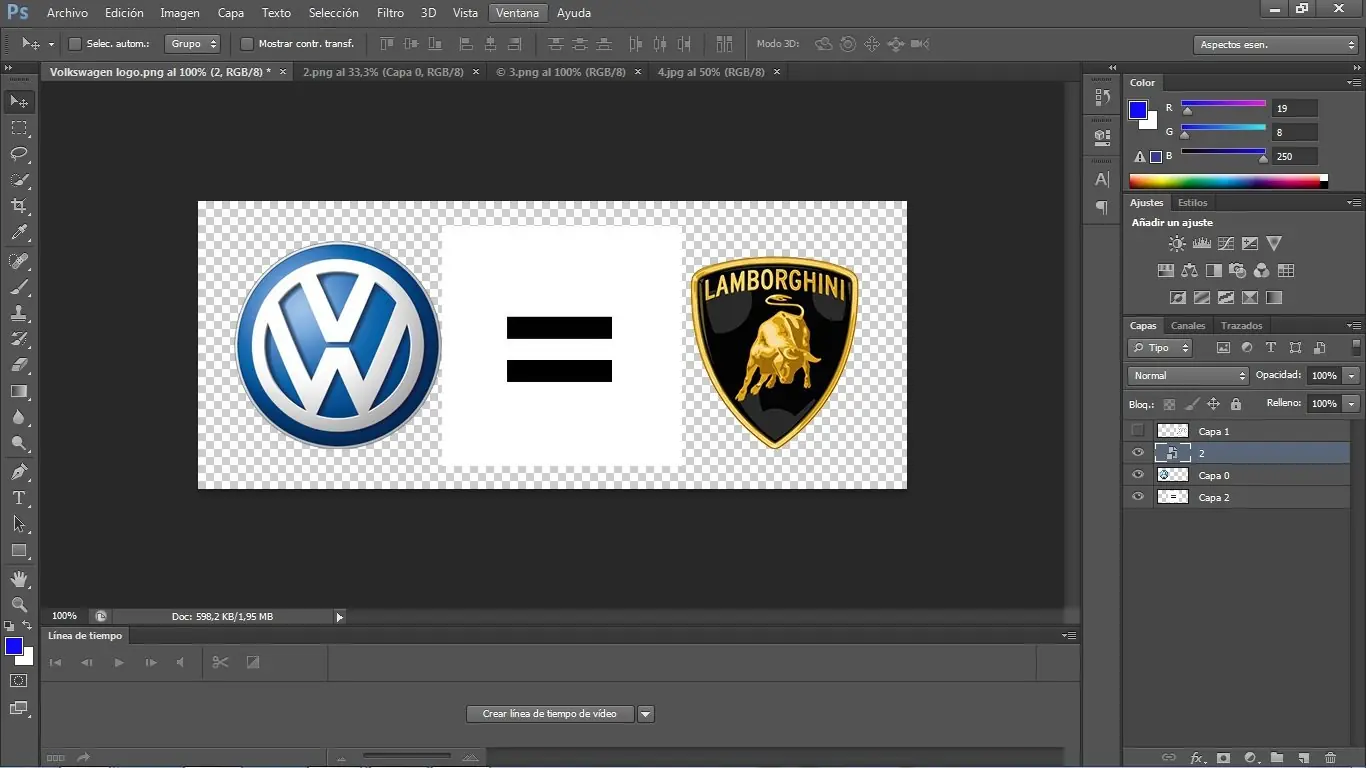The image size is (1366, 768).
Task: Select the Lasso tool
Action: point(19,154)
